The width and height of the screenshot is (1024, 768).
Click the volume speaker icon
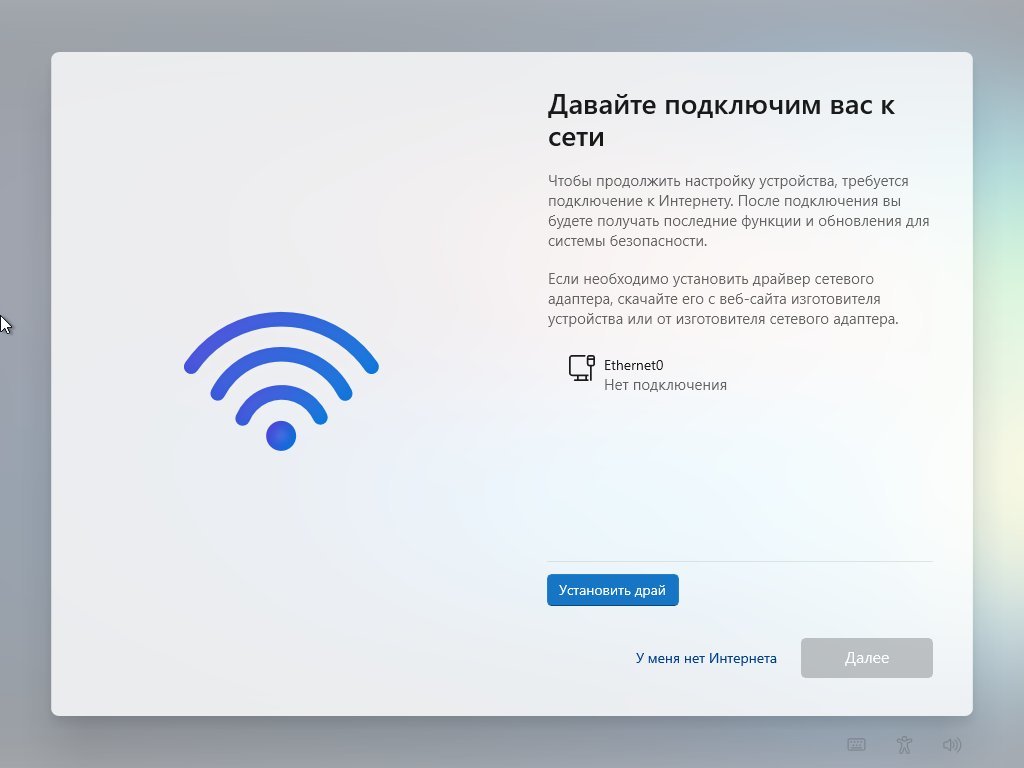tap(952, 744)
